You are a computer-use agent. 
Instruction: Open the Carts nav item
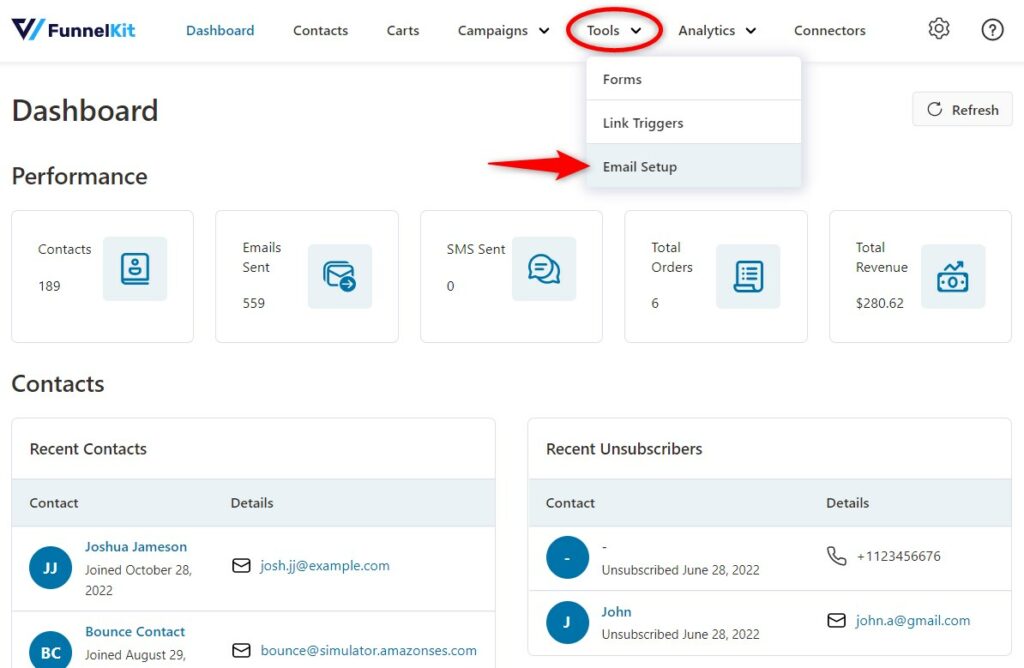pos(402,31)
